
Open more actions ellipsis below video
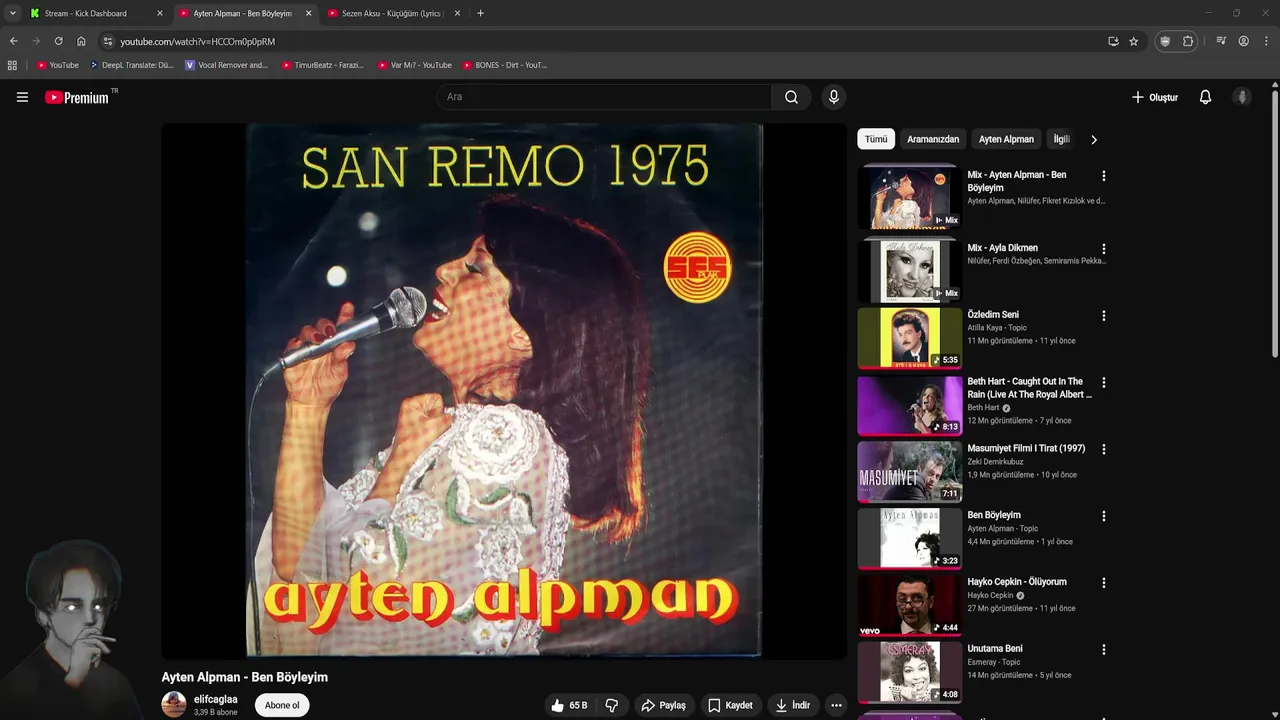tap(836, 705)
